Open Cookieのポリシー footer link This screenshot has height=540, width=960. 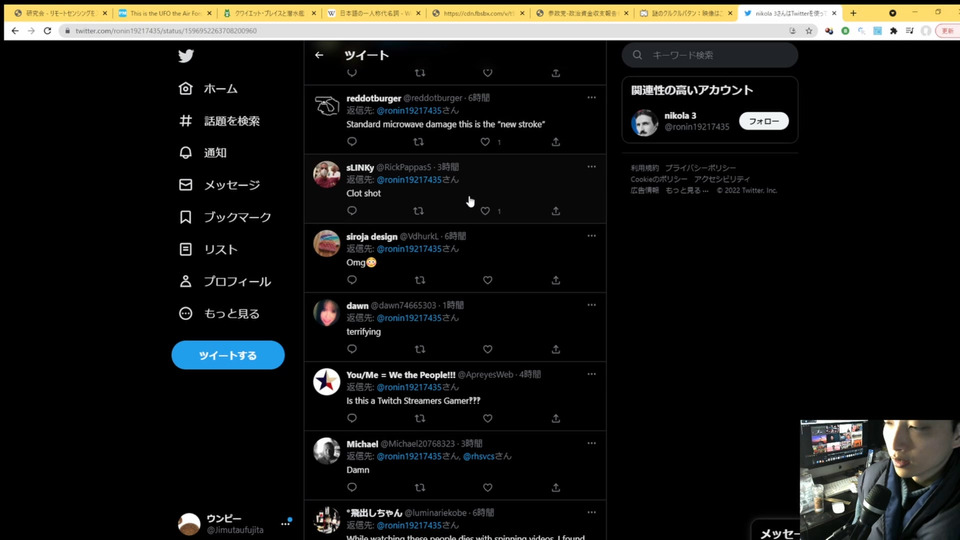pyautogui.click(x=659, y=179)
